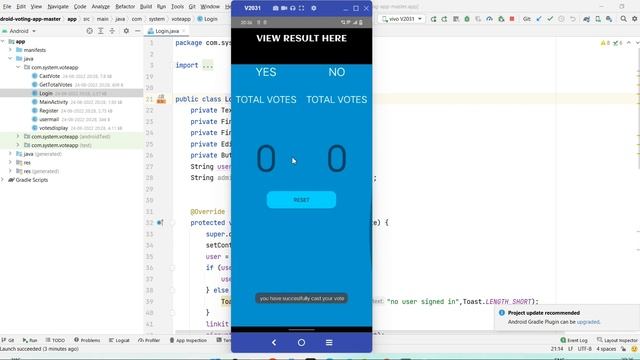Open the Profiler tool window
The width and height of the screenshot is (640, 360).
pos(149,340)
